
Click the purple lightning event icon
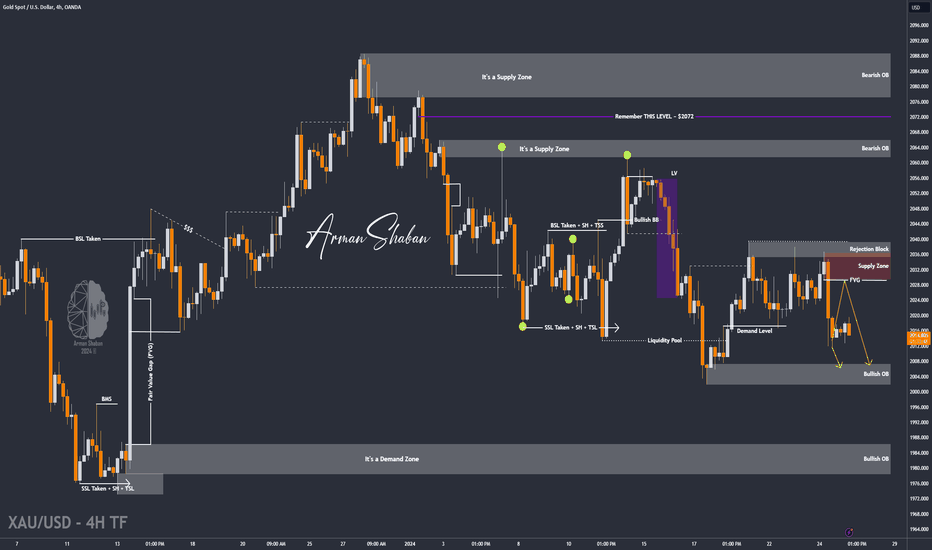point(849,532)
